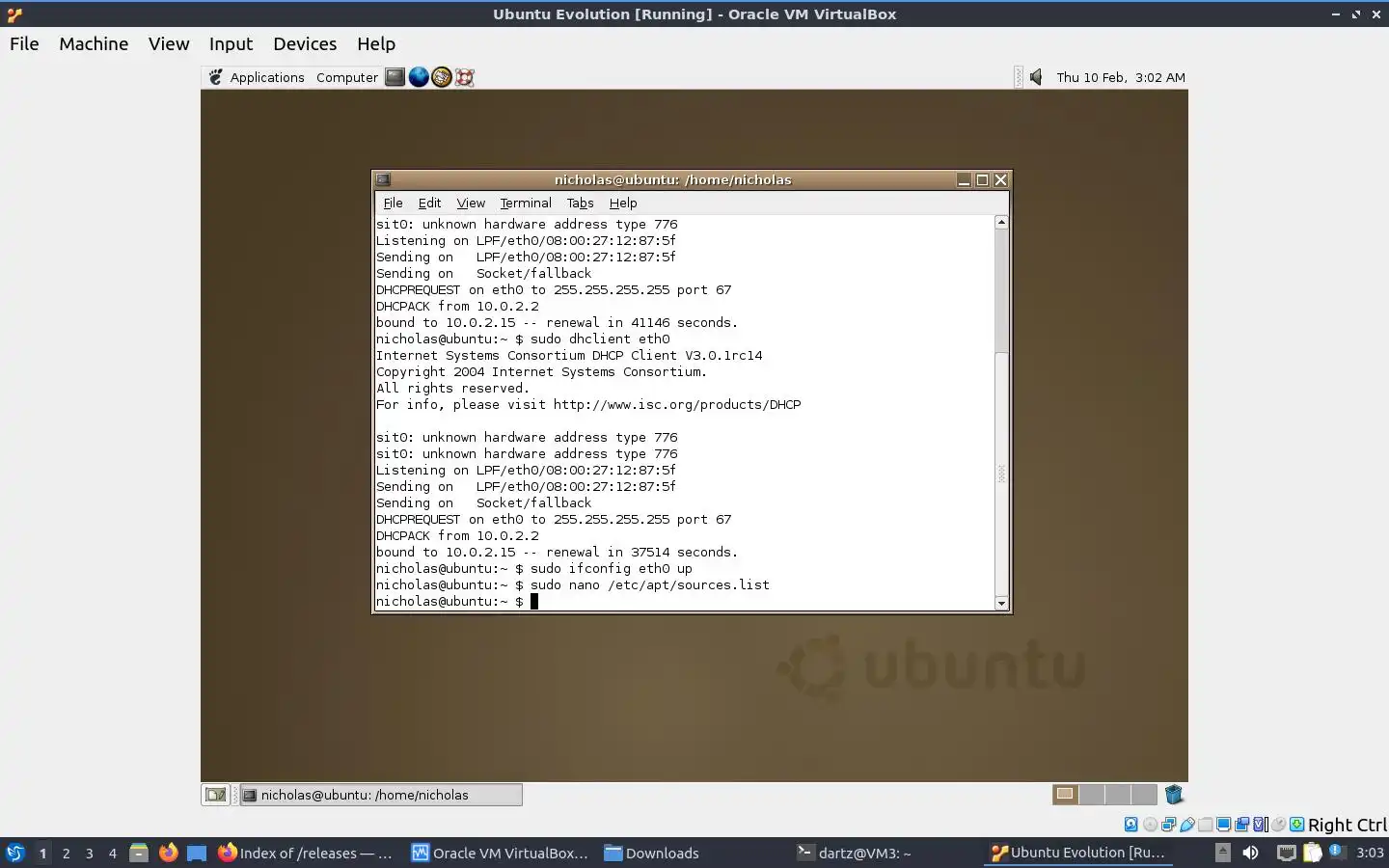Open terminal File menu
This screenshot has height=868, width=1389.
pyautogui.click(x=394, y=203)
